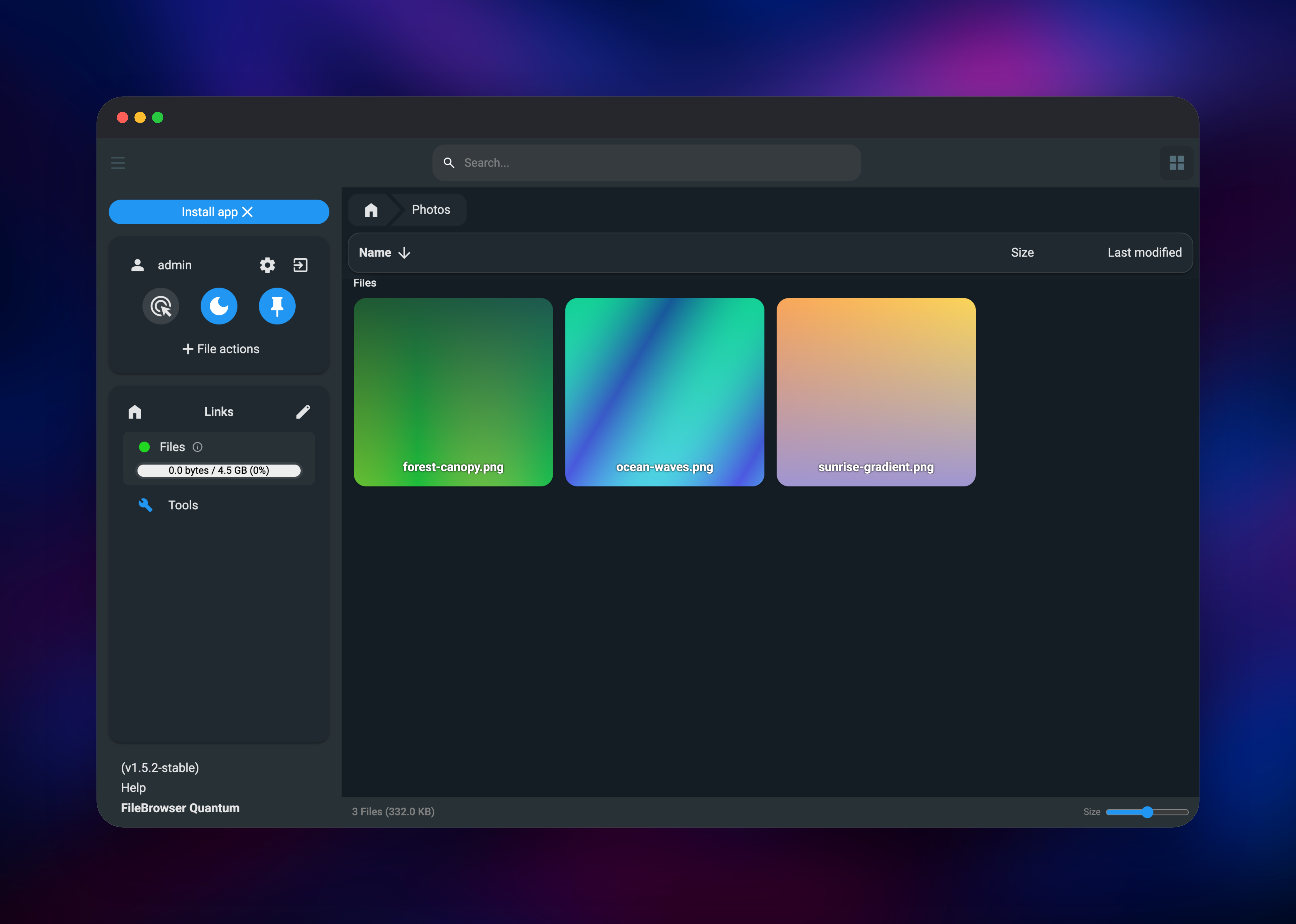Open the admin user profile icon
This screenshot has width=1296, height=924.
[x=137, y=265]
